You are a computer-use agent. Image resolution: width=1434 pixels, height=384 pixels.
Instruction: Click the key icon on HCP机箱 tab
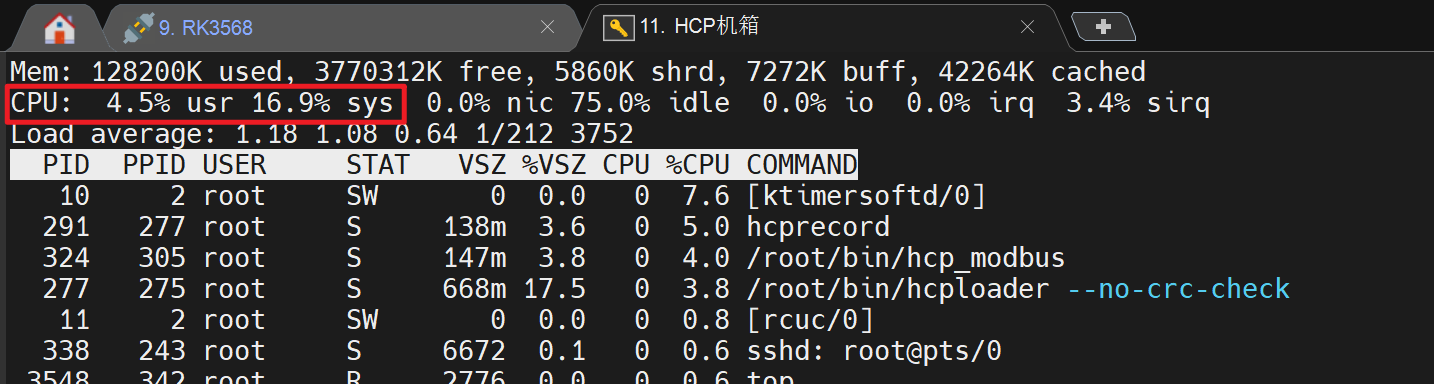[x=618, y=28]
